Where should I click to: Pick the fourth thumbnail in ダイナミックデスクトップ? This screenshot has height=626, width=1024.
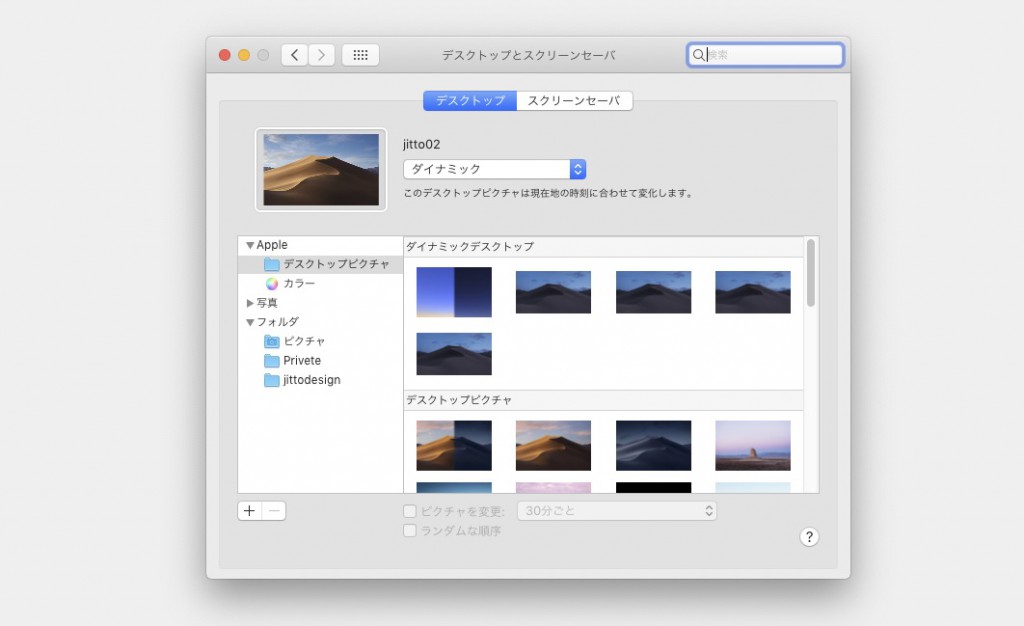point(752,292)
